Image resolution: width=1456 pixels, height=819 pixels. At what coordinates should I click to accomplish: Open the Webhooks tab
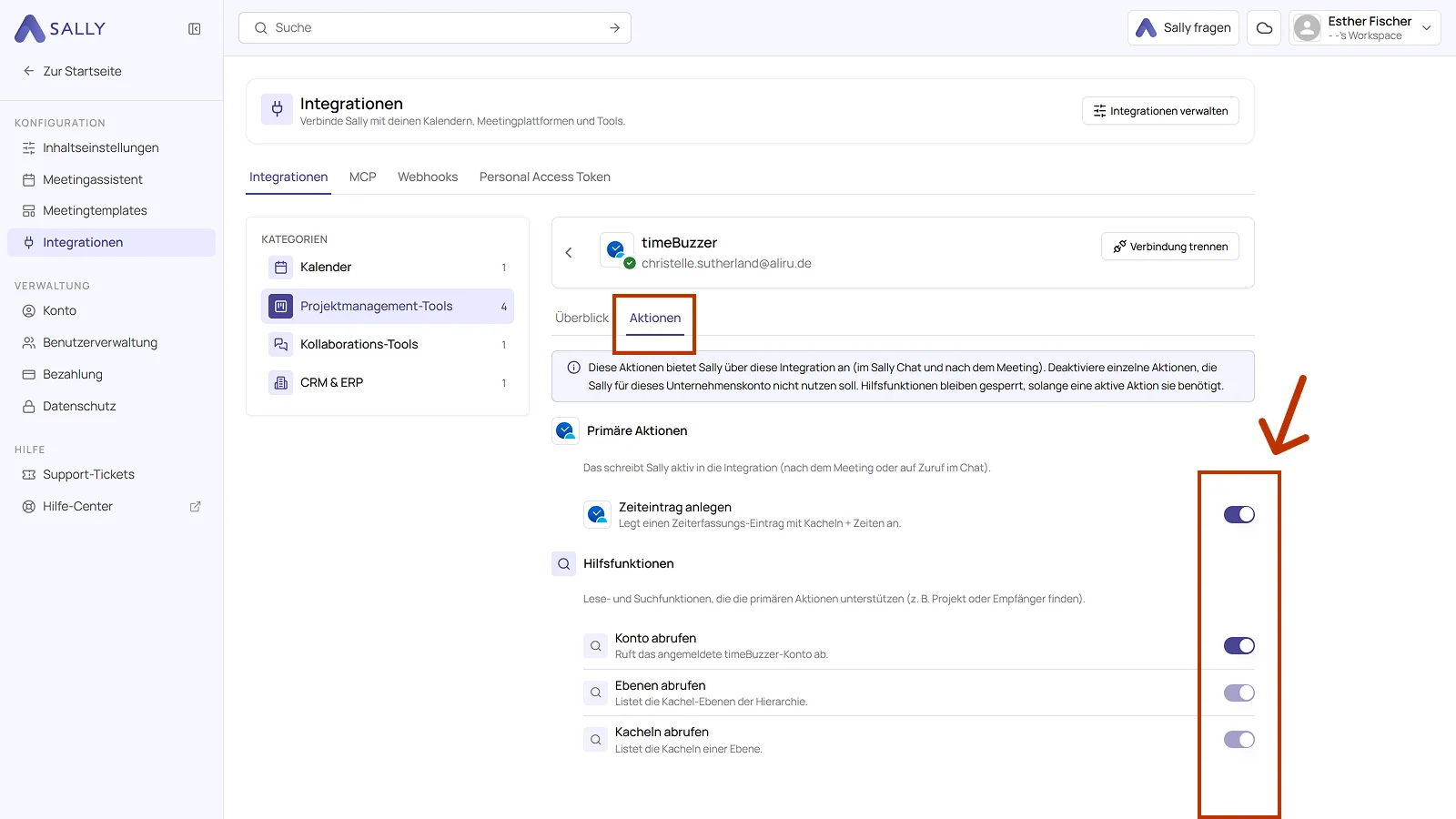click(428, 177)
